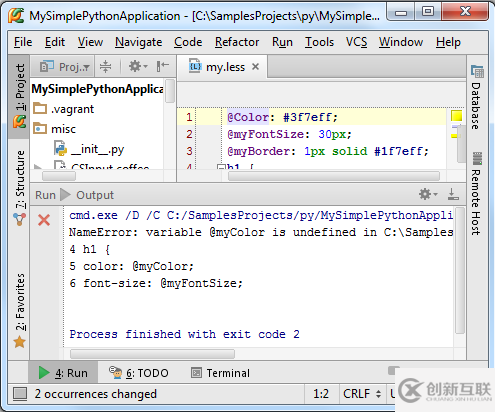
Task: Click line number 1 in gutter
Action: [189, 117]
